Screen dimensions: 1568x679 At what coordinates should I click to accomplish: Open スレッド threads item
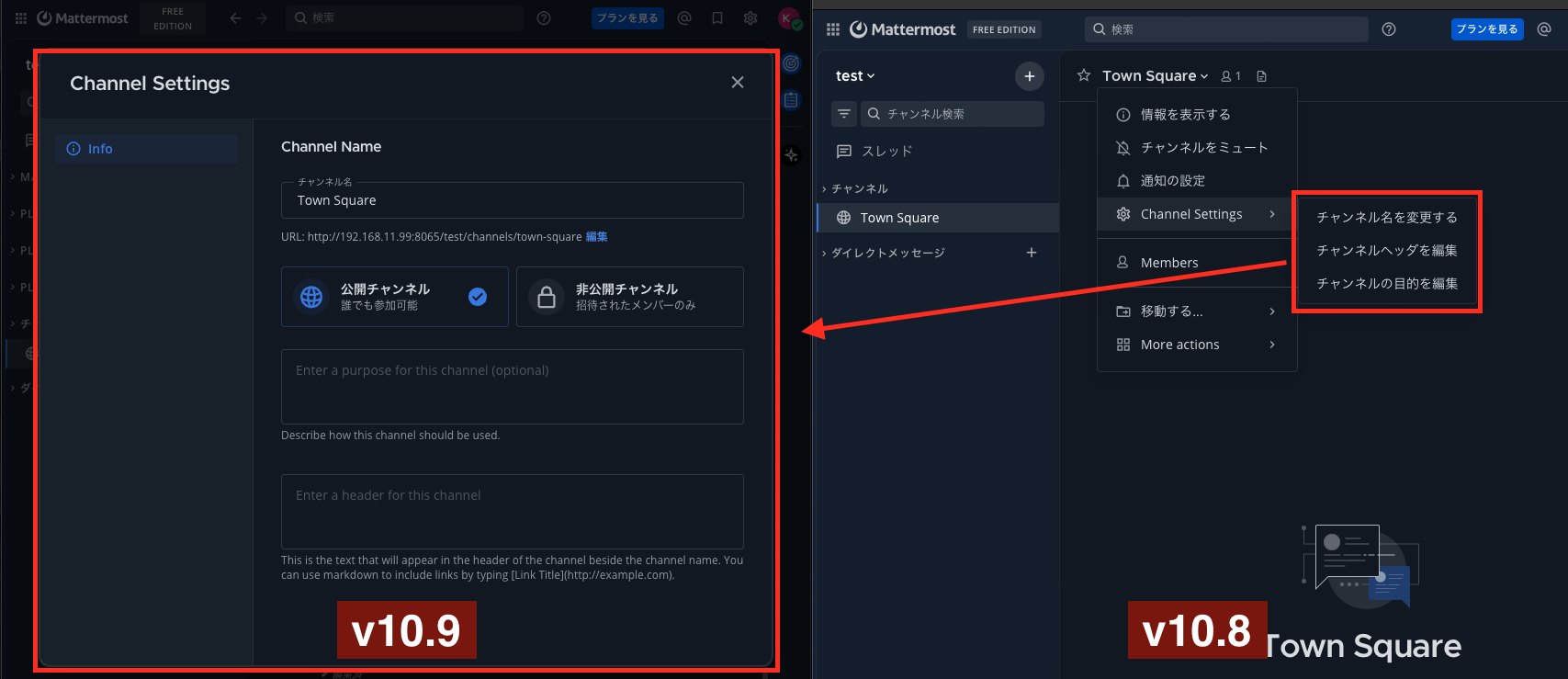(x=938, y=152)
